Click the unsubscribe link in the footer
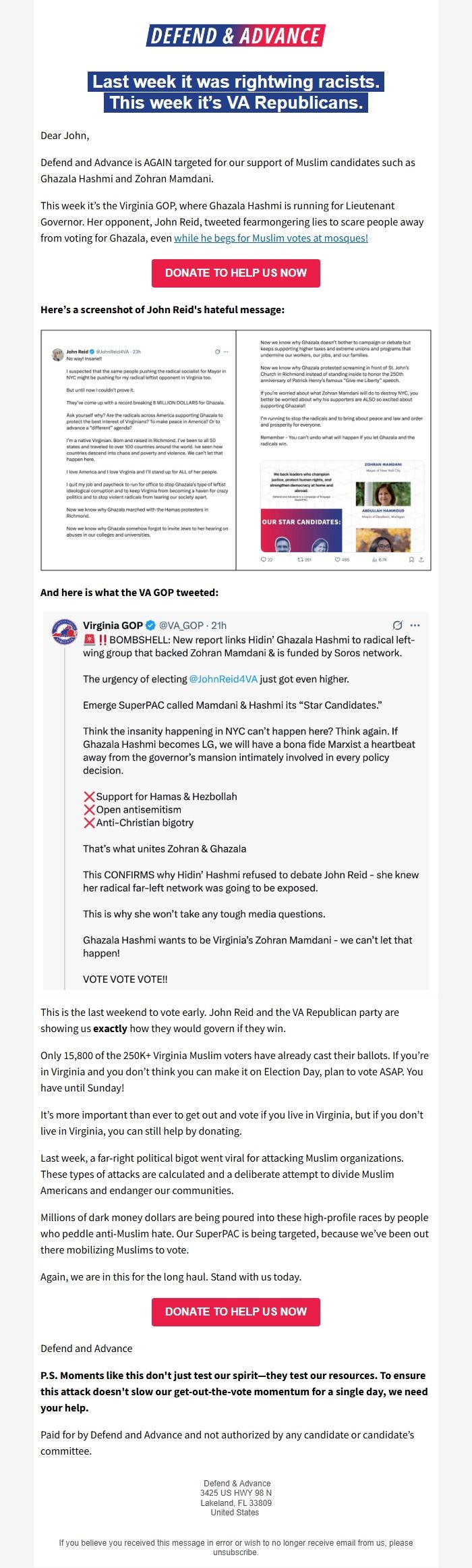The image size is (472, 1568). 235,1552
